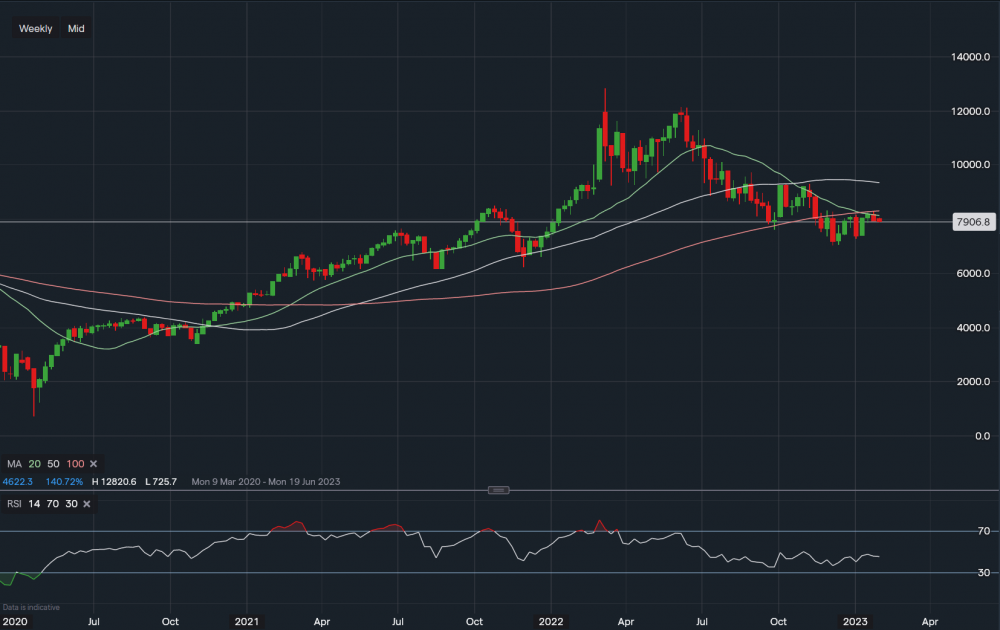The width and height of the screenshot is (1000, 630).
Task: Select the RSI indicator label
Action: (x=13, y=504)
